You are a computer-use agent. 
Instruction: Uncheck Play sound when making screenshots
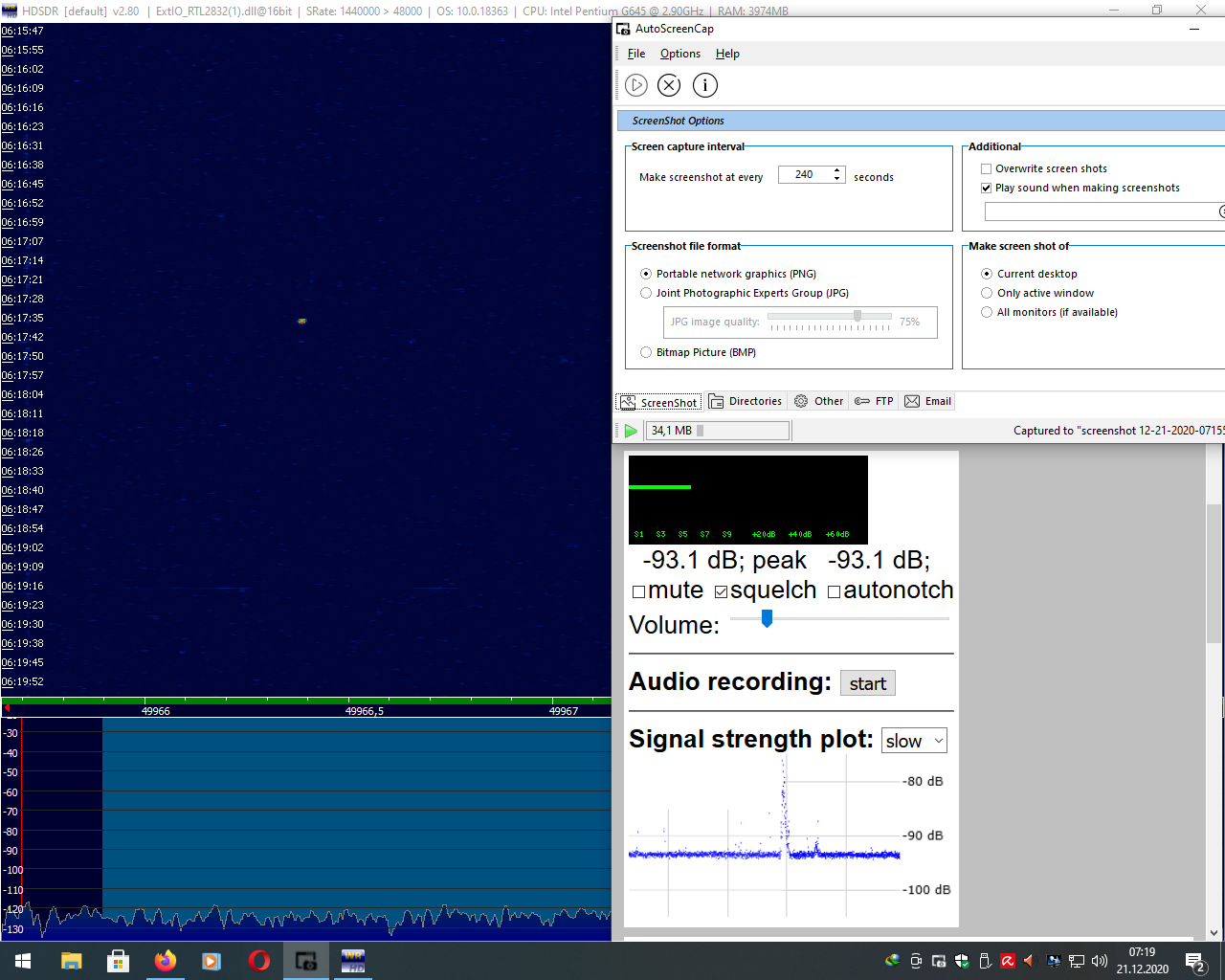pos(986,188)
